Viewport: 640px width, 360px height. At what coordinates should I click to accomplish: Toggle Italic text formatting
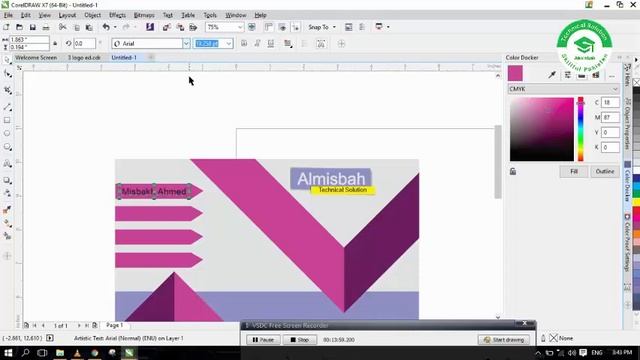[x=257, y=44]
